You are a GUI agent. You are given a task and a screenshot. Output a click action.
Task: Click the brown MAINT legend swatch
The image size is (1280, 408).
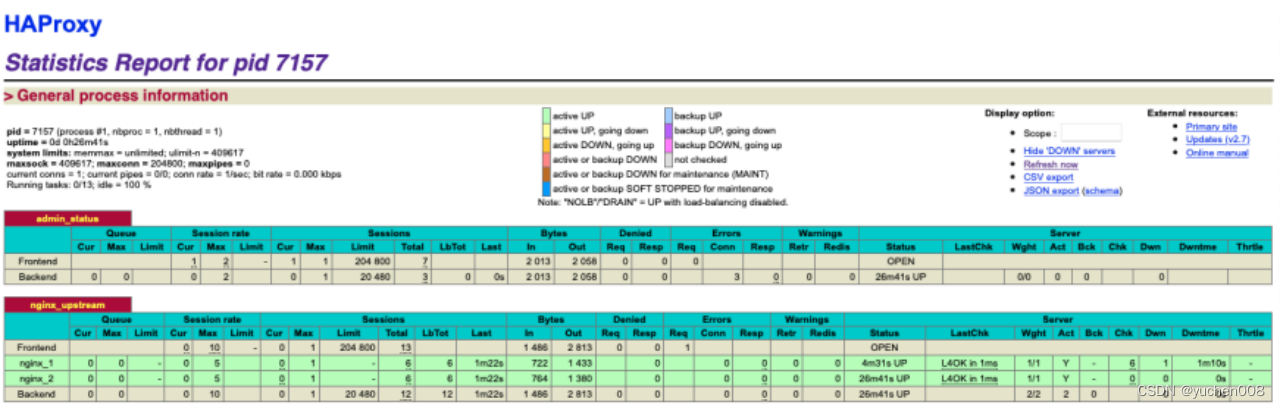click(x=546, y=174)
